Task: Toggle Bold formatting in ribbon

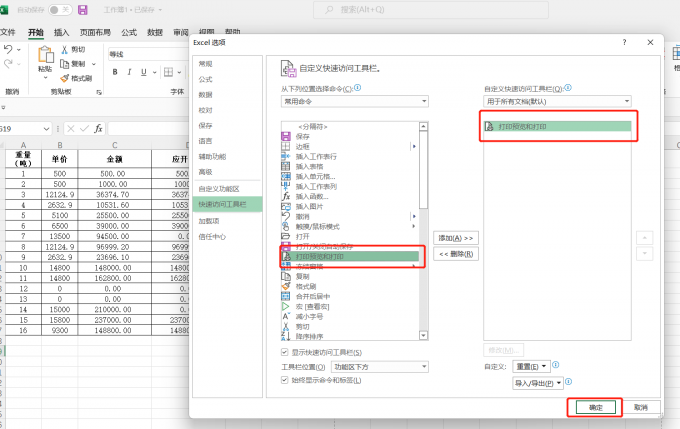Action: (x=115, y=72)
